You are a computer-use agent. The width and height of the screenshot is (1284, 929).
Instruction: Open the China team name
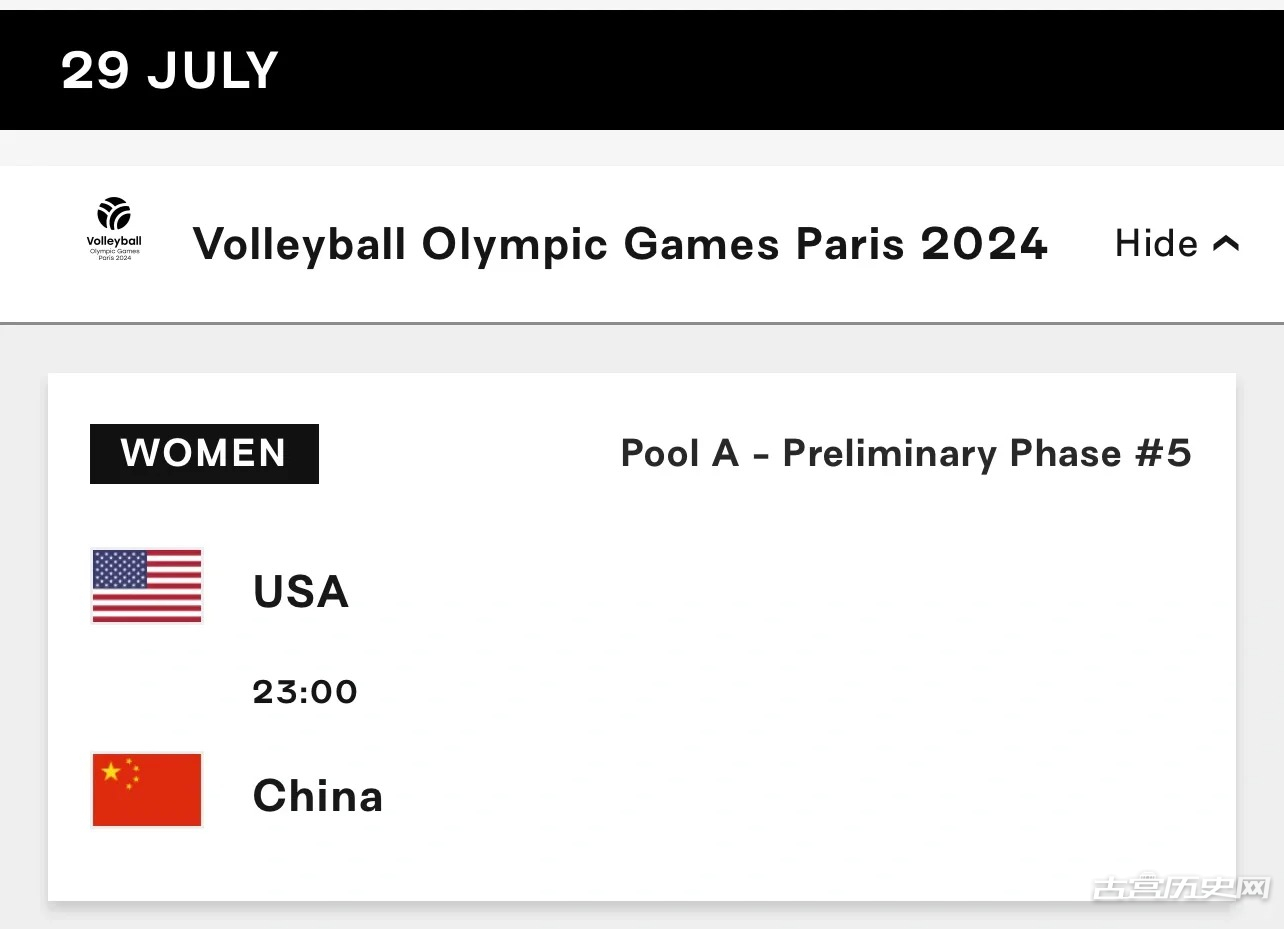[x=318, y=796]
